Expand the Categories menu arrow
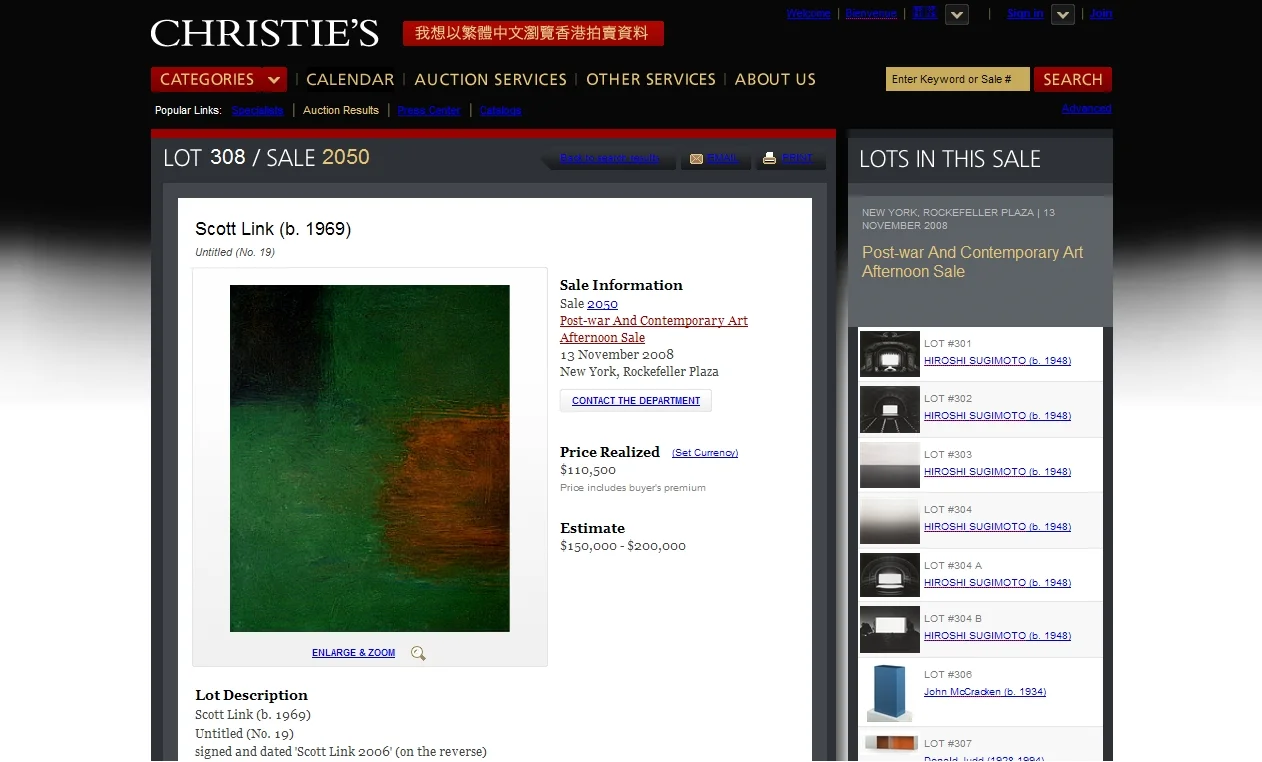Viewport: 1262px width, 762px height. [x=274, y=79]
